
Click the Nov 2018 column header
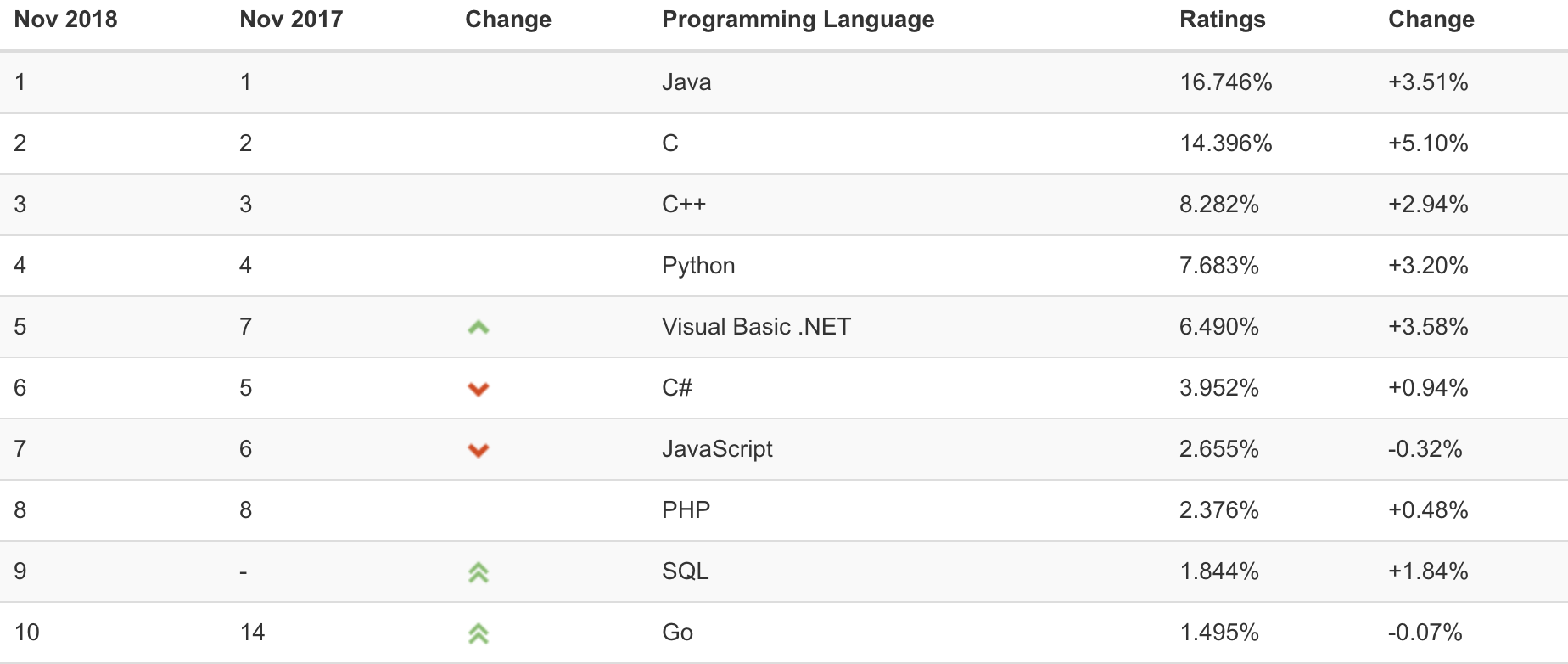65,20
